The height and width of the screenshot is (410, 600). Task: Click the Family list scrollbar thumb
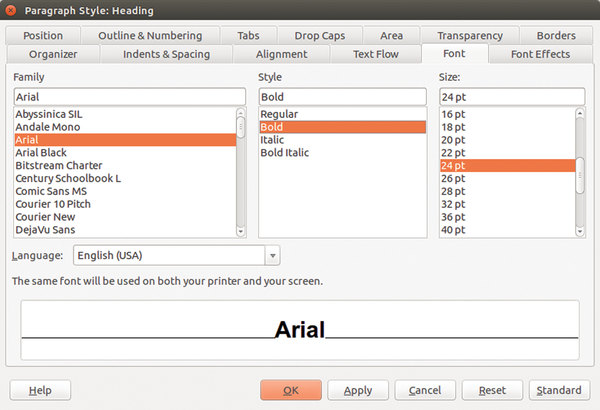click(241, 127)
